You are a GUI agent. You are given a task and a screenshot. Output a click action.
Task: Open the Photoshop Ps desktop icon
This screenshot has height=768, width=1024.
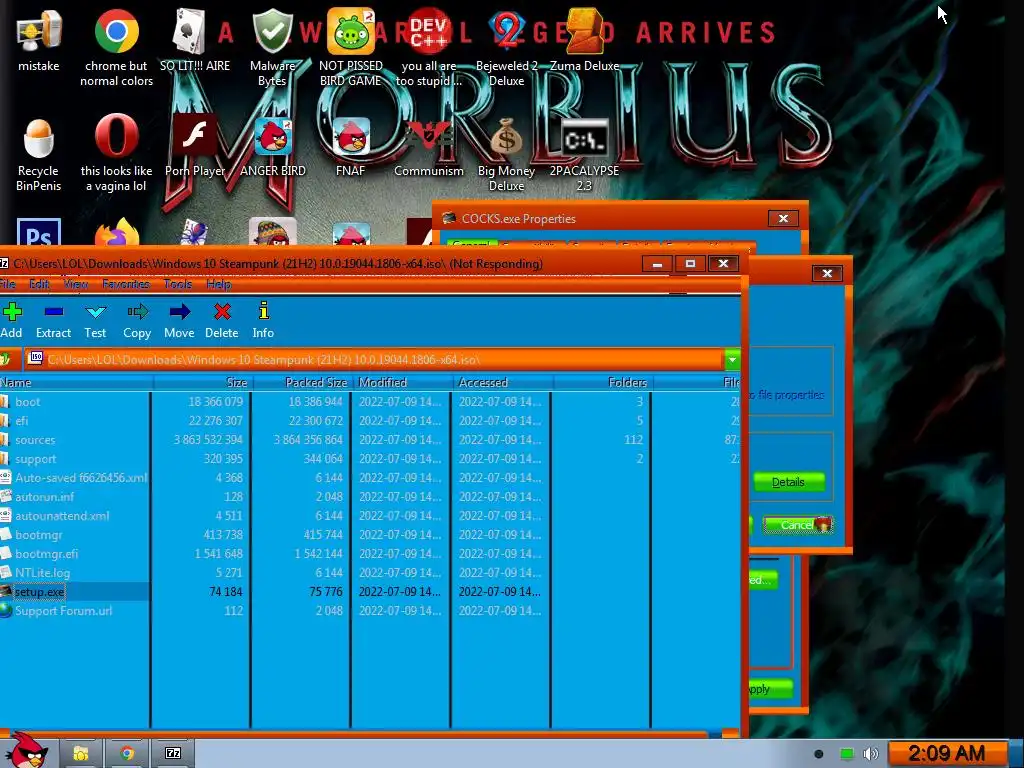39,232
